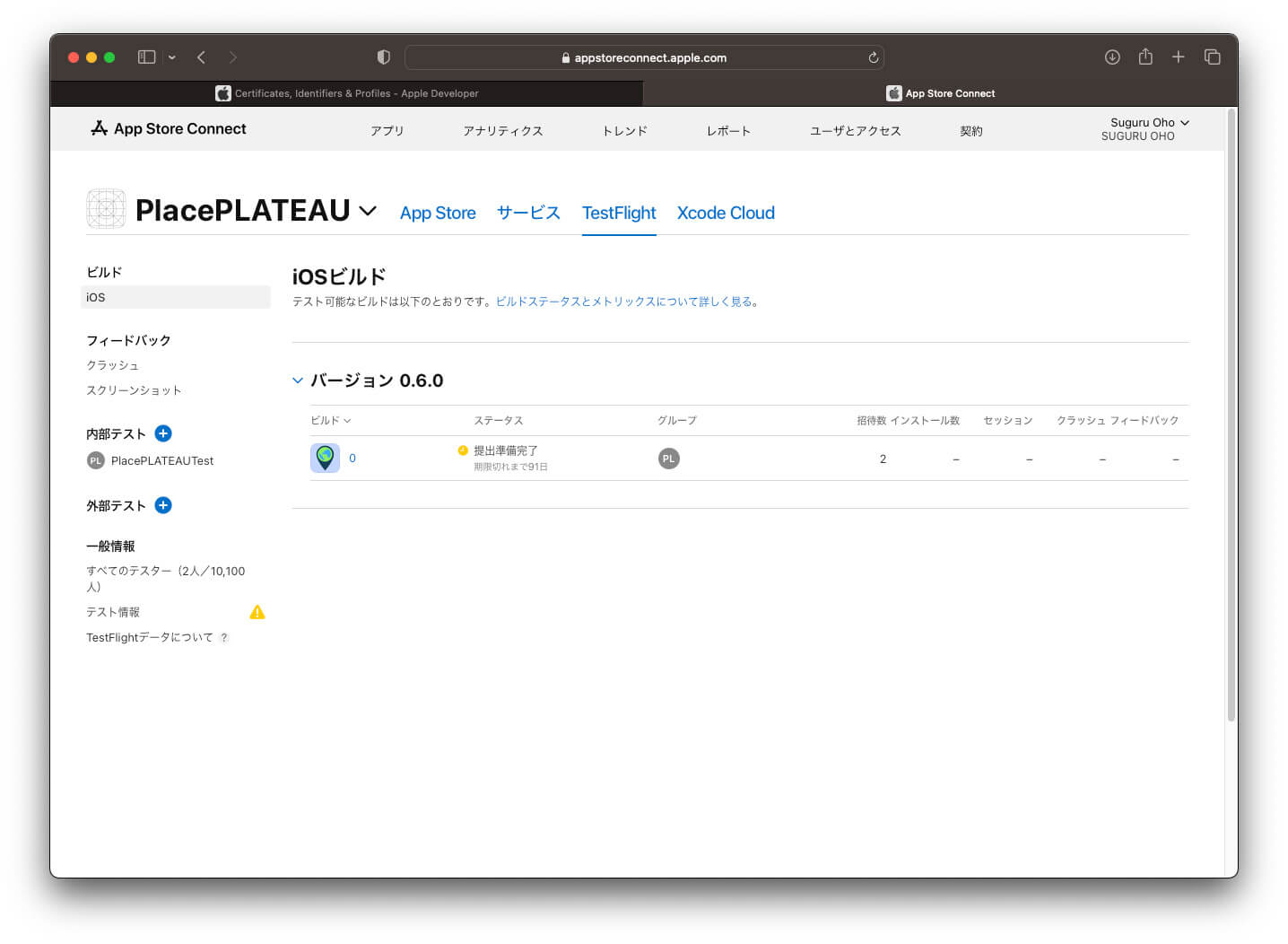The height and width of the screenshot is (944, 1288).
Task: Open the アプリ menu item
Action: click(387, 131)
